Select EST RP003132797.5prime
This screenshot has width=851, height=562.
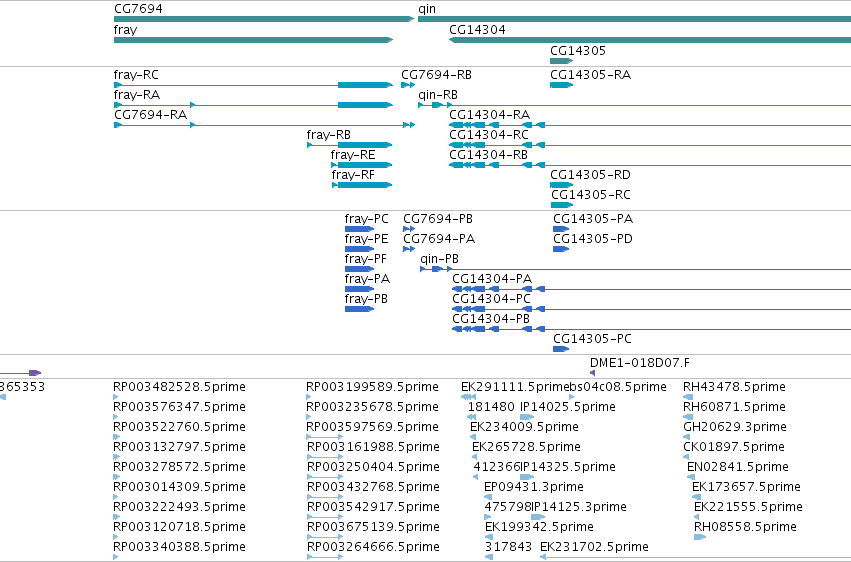coord(179,447)
